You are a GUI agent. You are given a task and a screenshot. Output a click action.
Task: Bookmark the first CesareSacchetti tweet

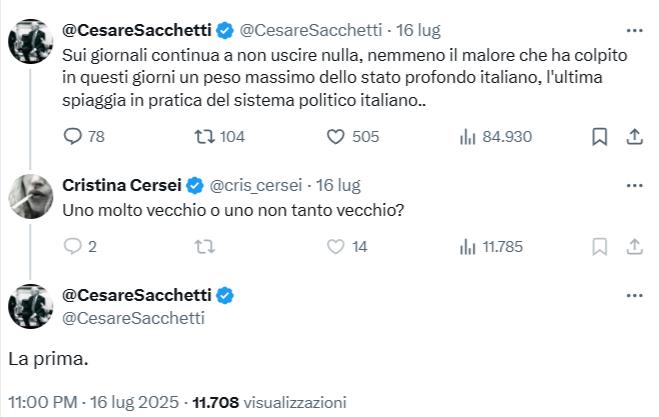pos(599,137)
